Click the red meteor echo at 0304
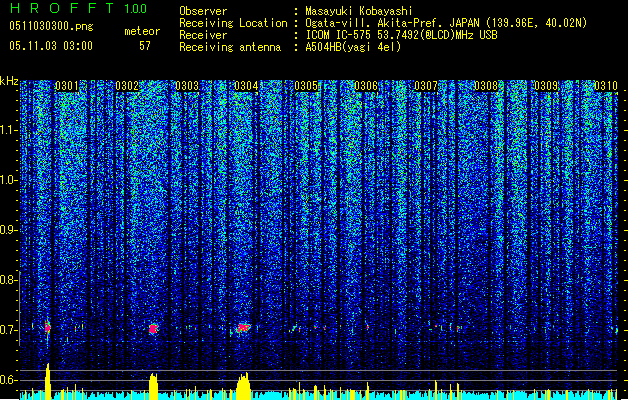629x400 pixels. tap(243, 328)
